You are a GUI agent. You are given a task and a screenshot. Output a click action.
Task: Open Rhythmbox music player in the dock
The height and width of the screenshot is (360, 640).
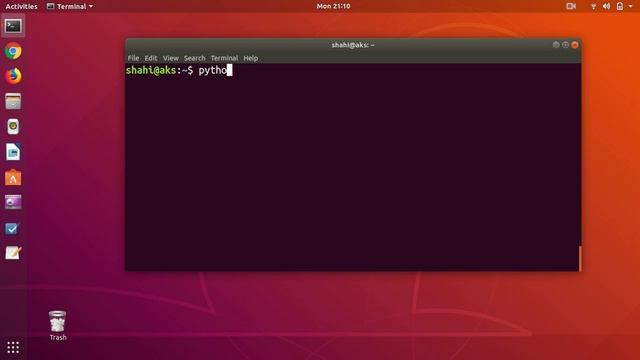coord(13,127)
